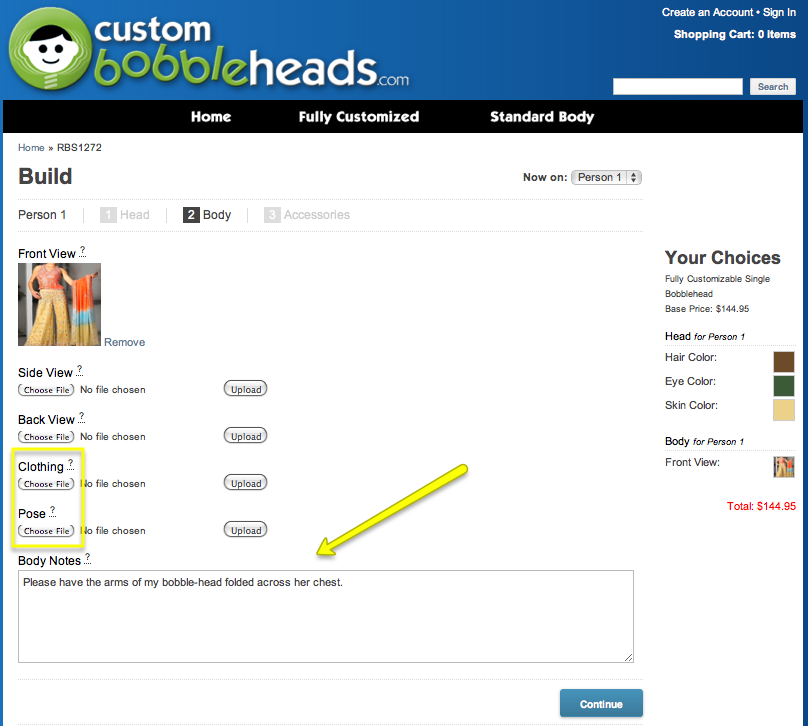Upload the Pose image
Image resolution: width=808 pixels, height=726 pixels.
[245, 531]
